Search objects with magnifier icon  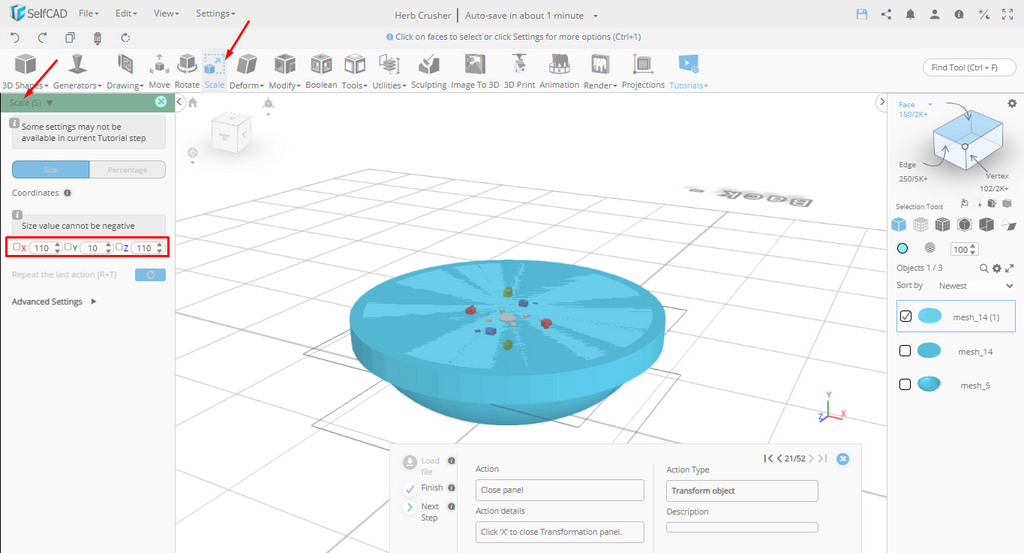(x=984, y=268)
